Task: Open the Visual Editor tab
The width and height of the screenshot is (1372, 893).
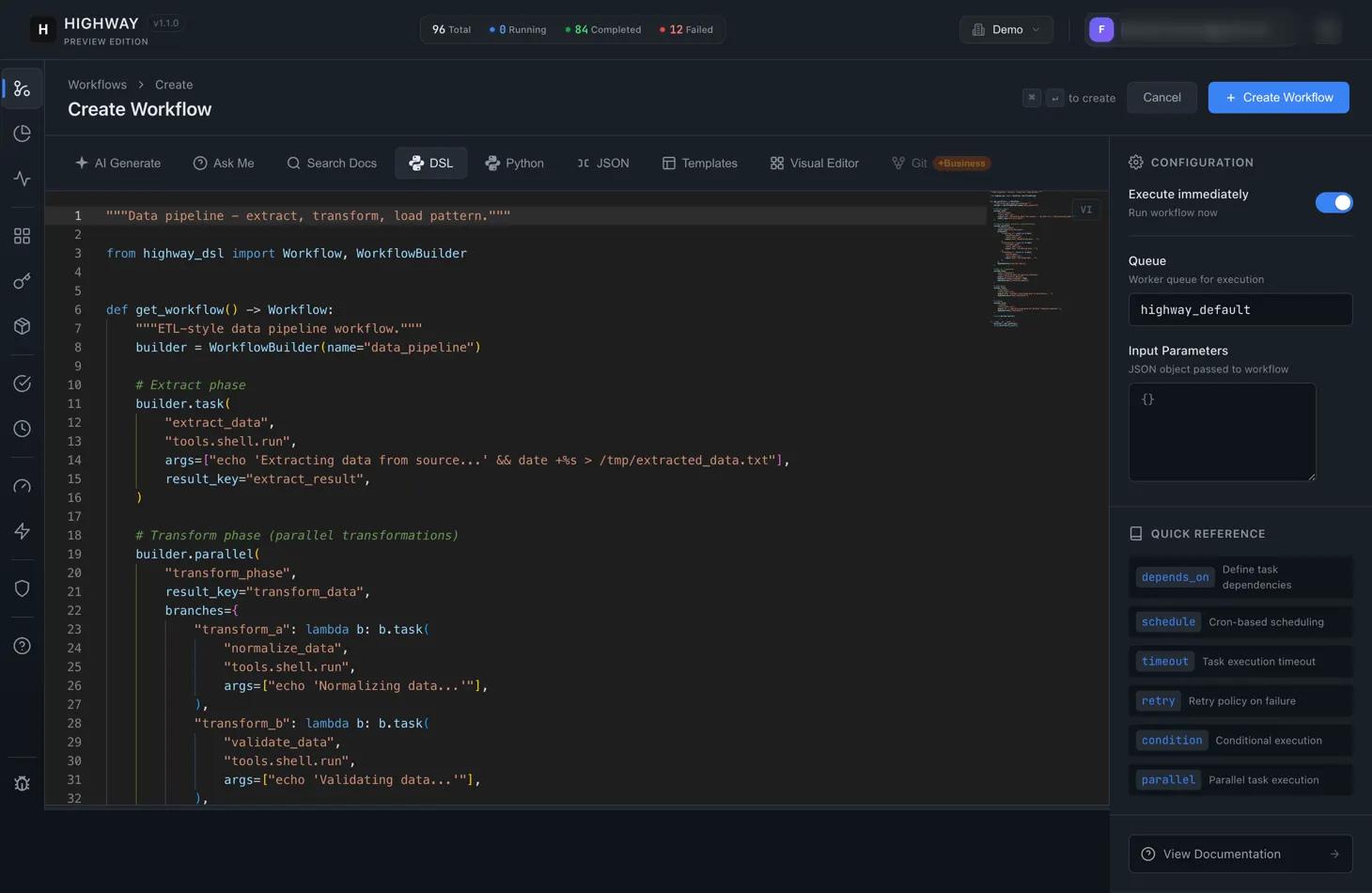Action: click(815, 163)
